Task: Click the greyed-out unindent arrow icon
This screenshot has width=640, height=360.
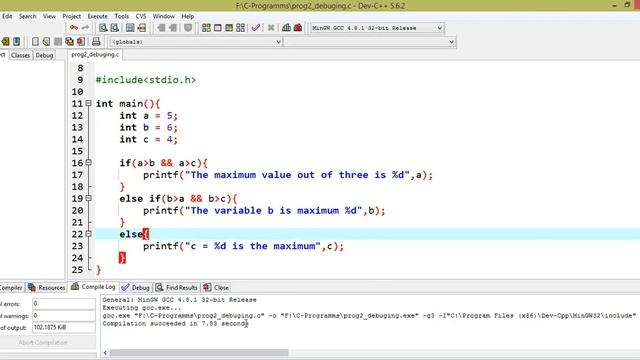Action: coord(173,28)
